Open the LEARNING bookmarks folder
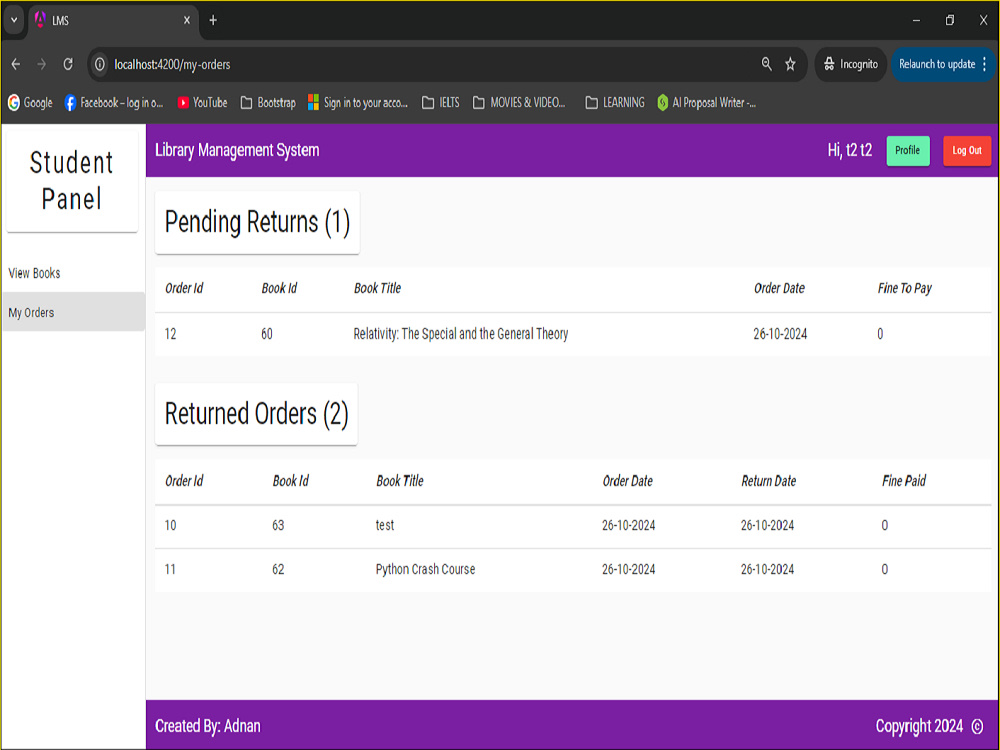 tap(615, 103)
